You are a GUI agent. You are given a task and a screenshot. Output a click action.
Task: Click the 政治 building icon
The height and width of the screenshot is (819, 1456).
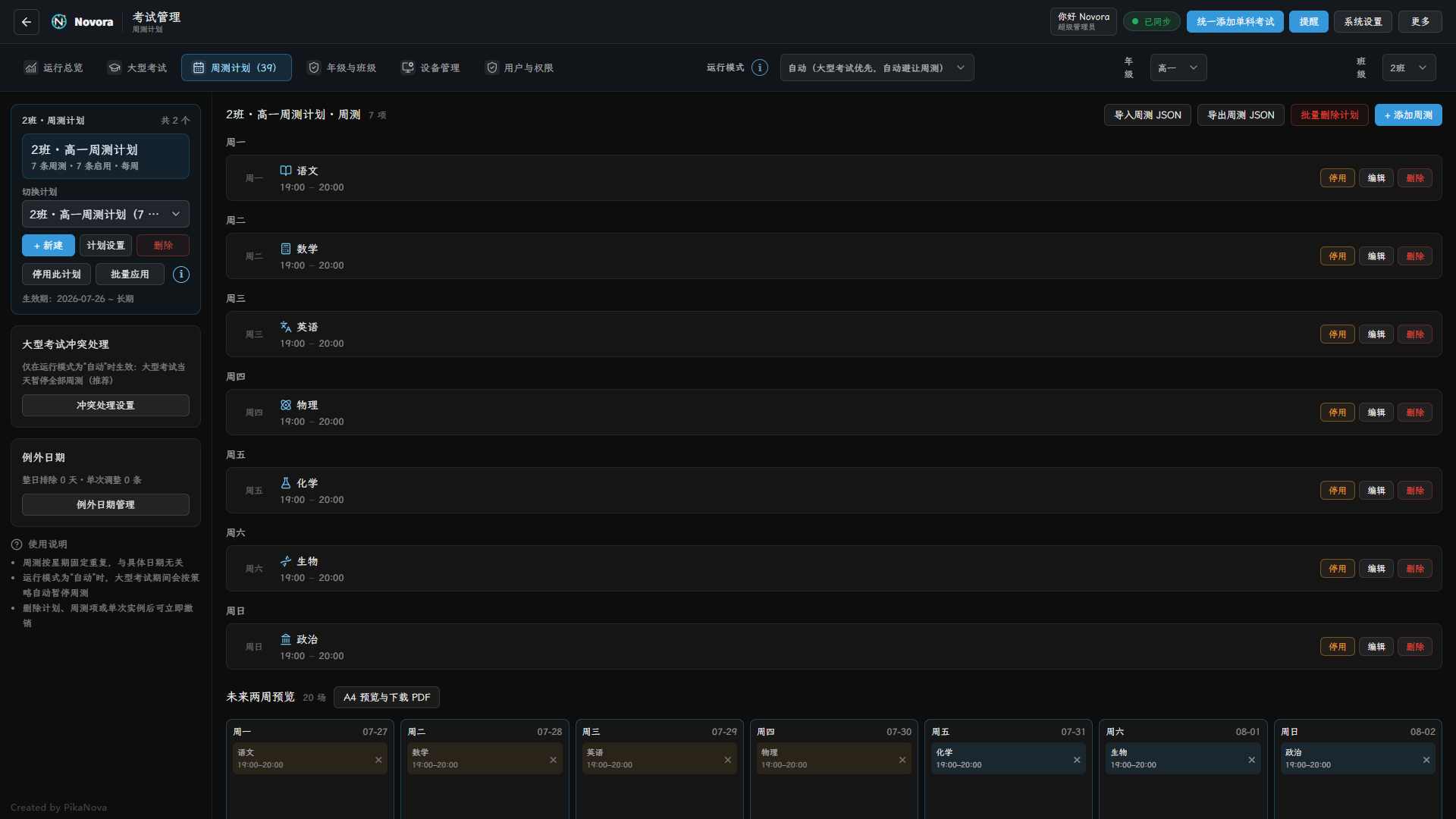[286, 639]
